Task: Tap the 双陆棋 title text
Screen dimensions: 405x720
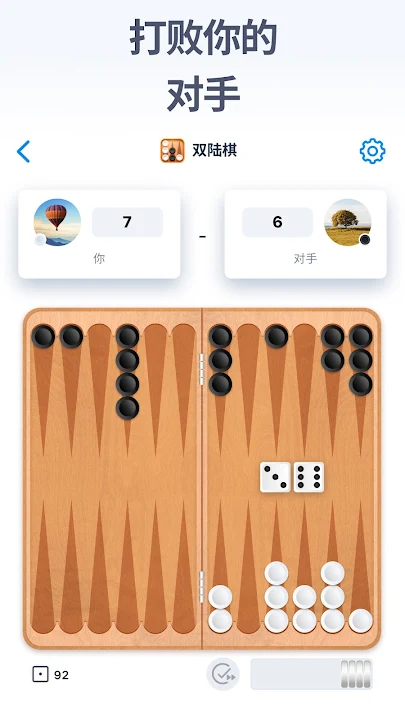Action: coord(214,151)
